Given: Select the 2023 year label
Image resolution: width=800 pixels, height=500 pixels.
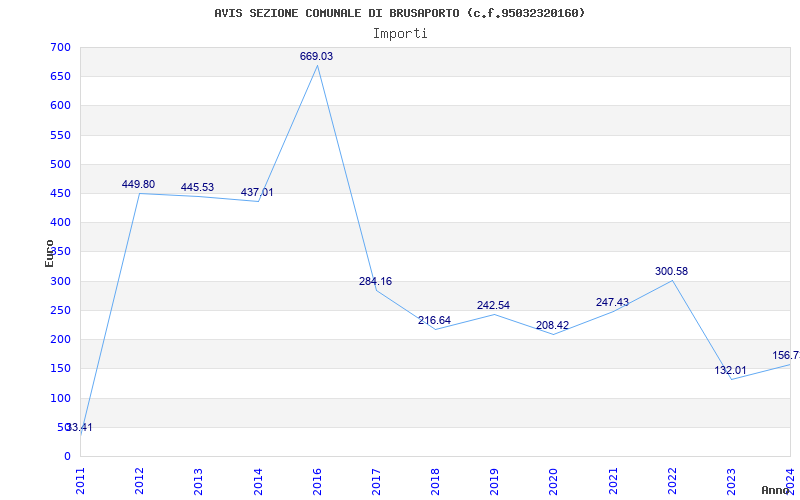Looking at the screenshot, I should (731, 481).
